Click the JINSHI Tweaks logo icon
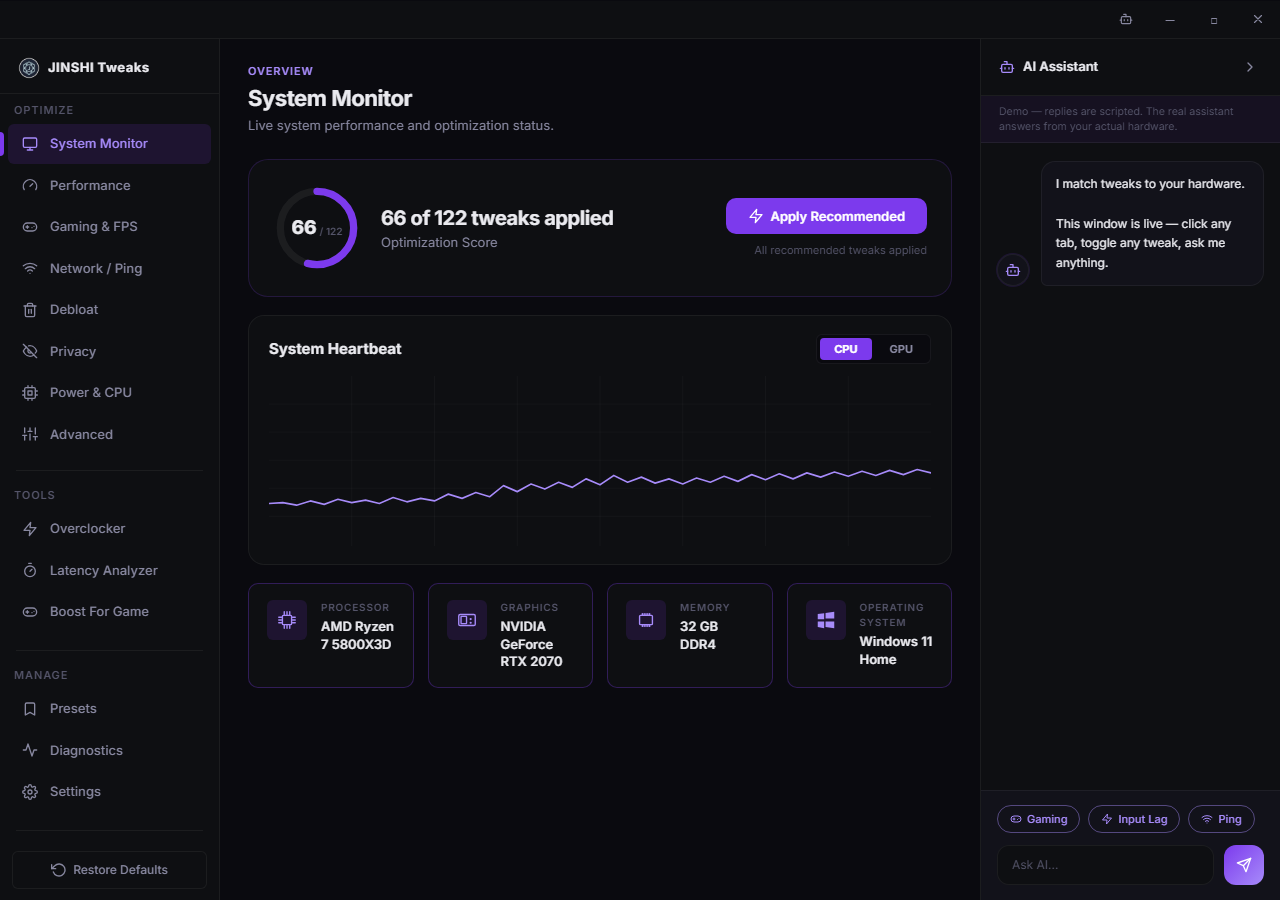Viewport: 1280px width, 900px height. pyautogui.click(x=29, y=68)
